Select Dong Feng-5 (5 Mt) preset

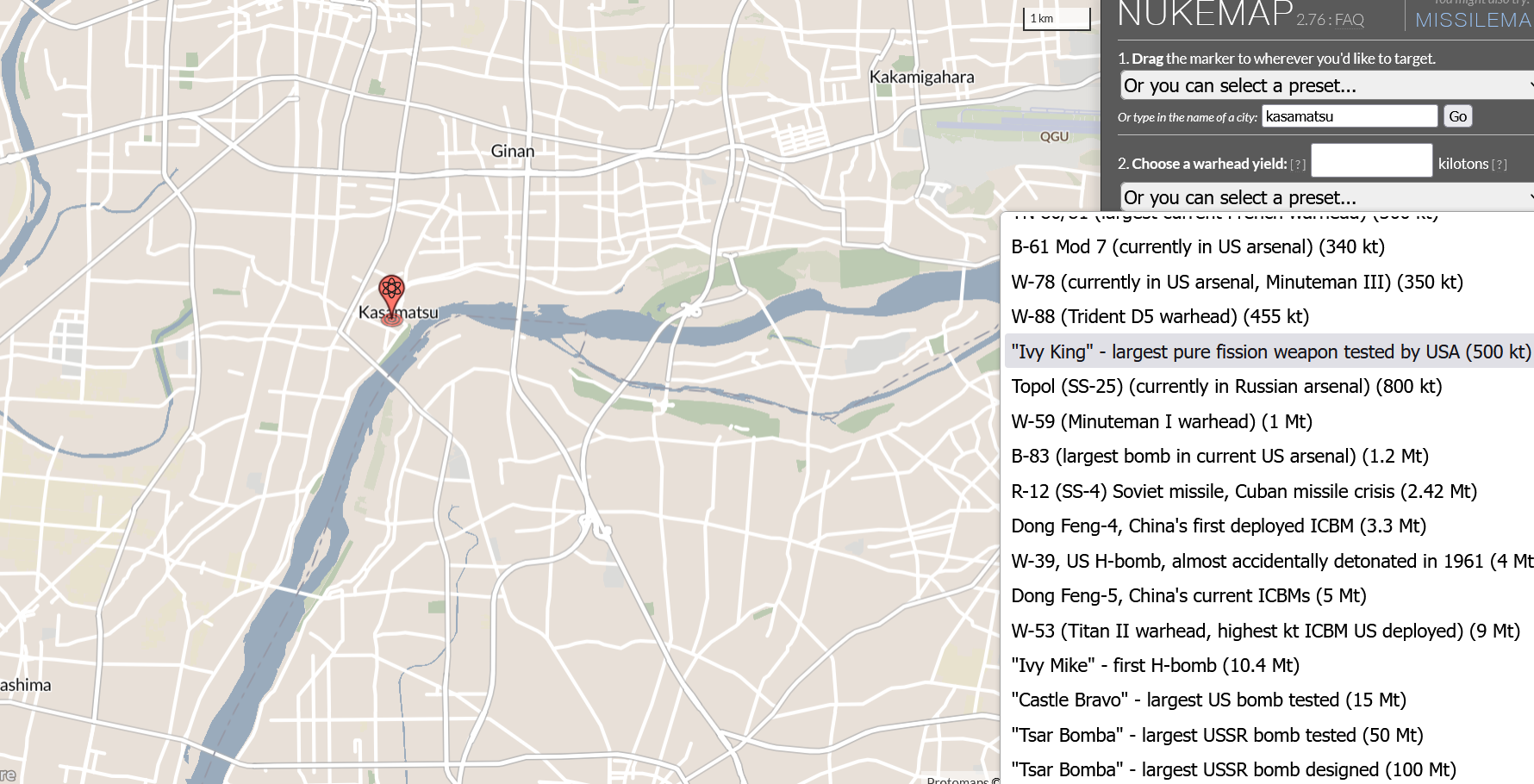point(1269,595)
